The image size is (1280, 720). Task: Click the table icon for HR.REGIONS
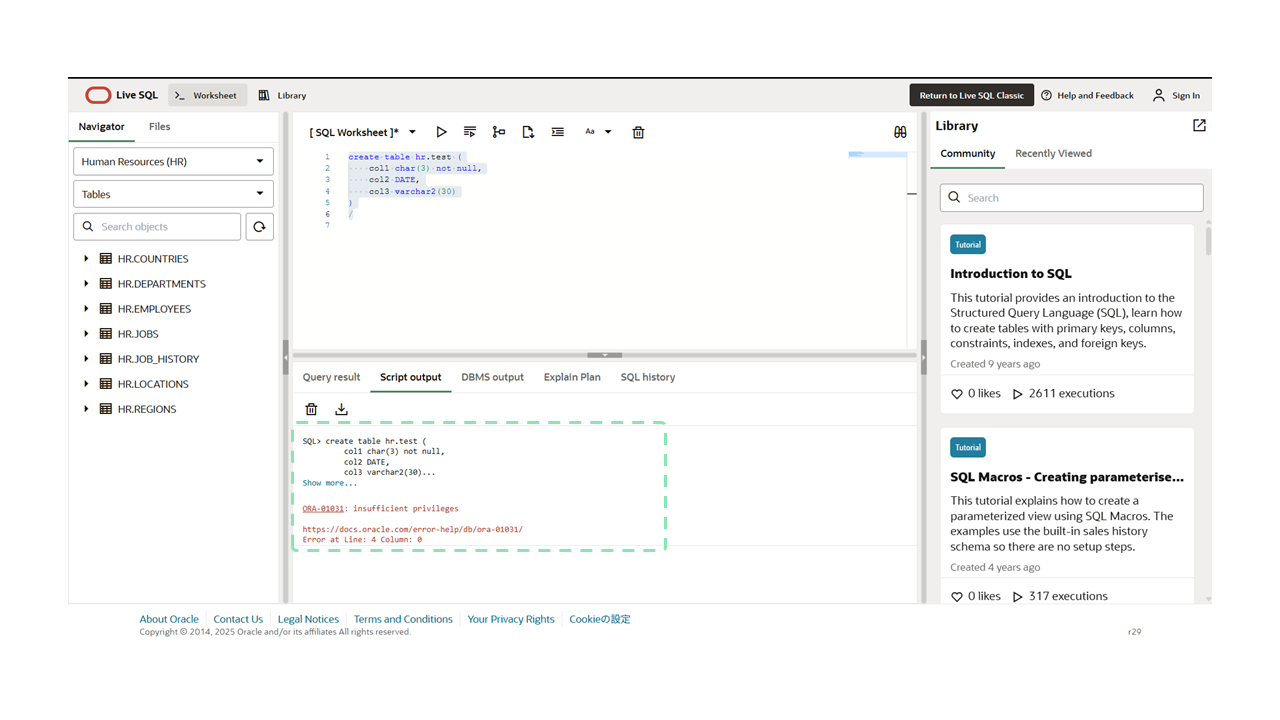[x=106, y=409]
